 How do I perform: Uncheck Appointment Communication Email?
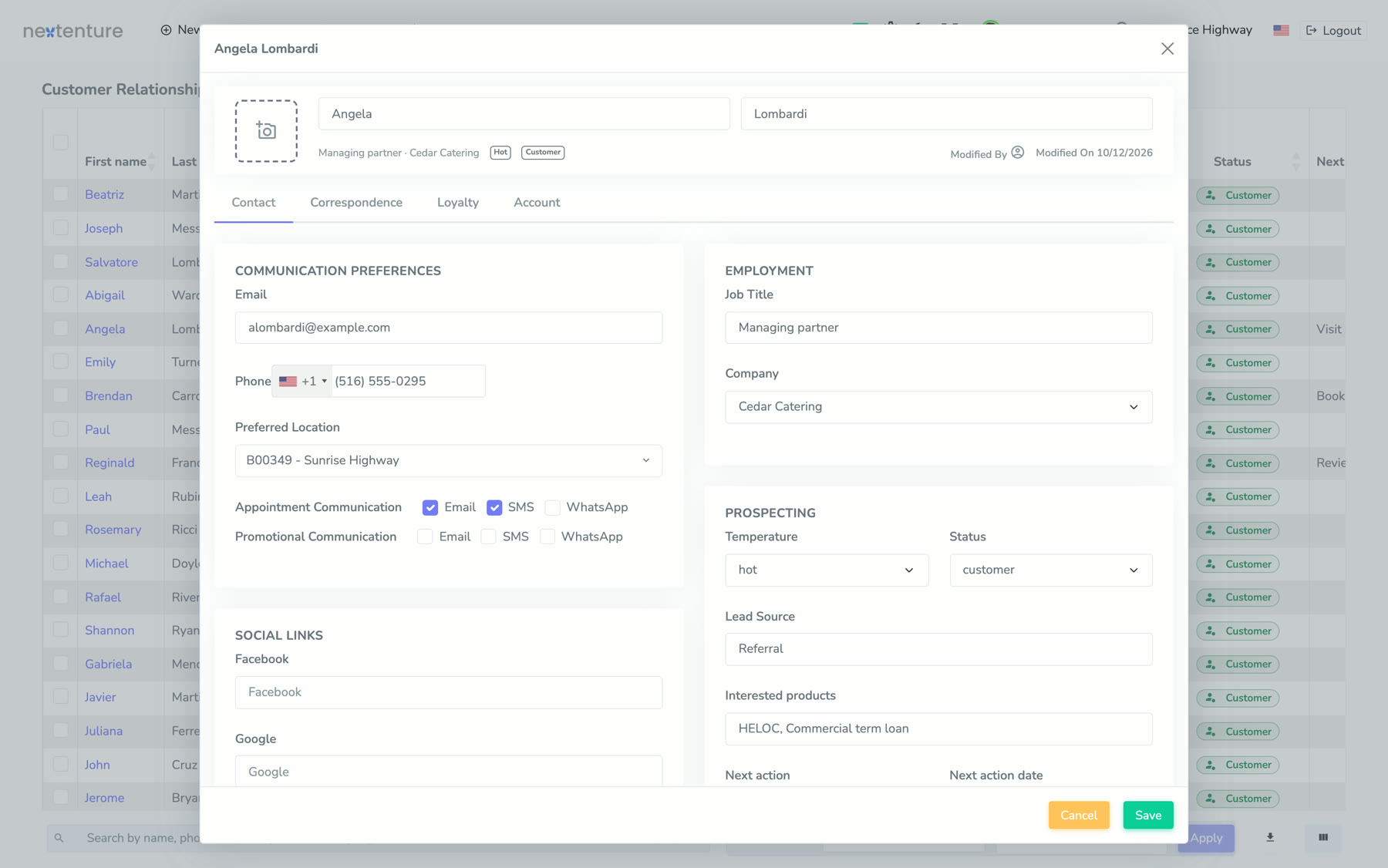(x=430, y=507)
